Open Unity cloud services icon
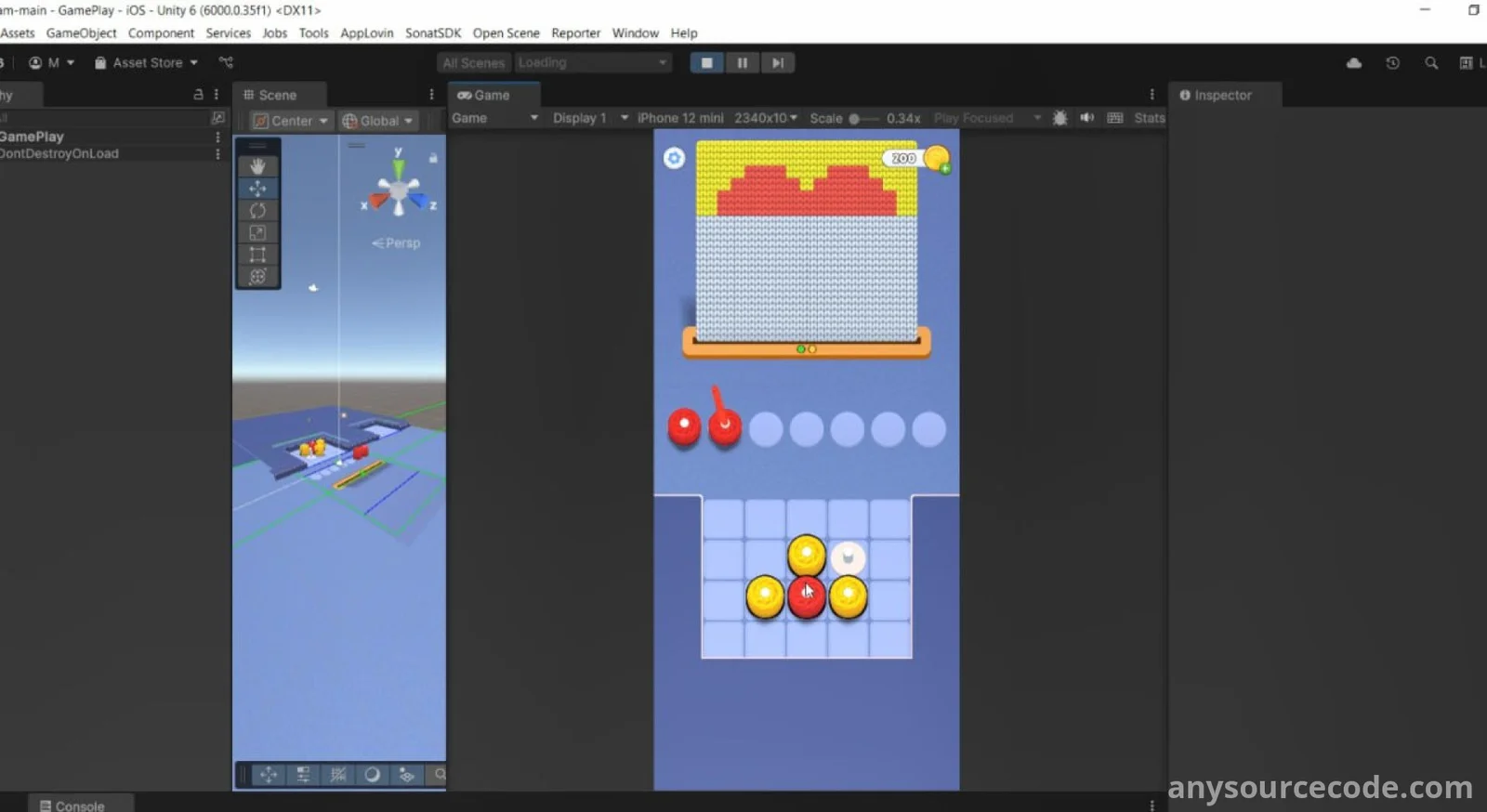 (1354, 63)
